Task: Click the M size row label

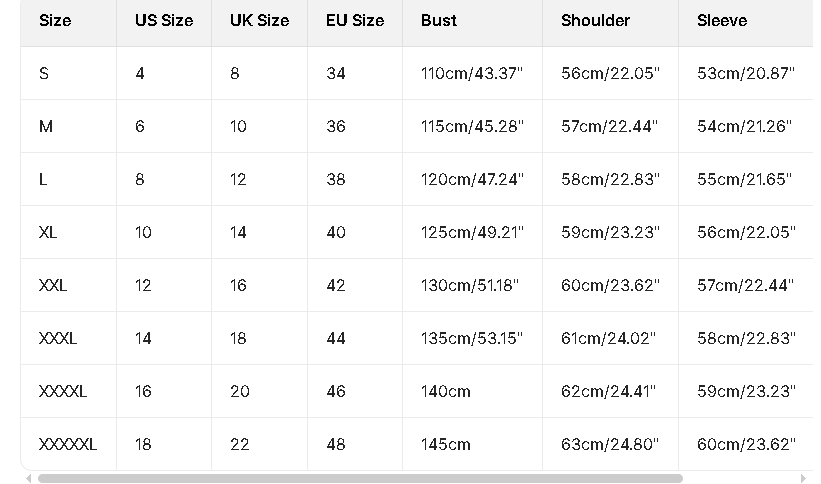Action: (x=46, y=126)
